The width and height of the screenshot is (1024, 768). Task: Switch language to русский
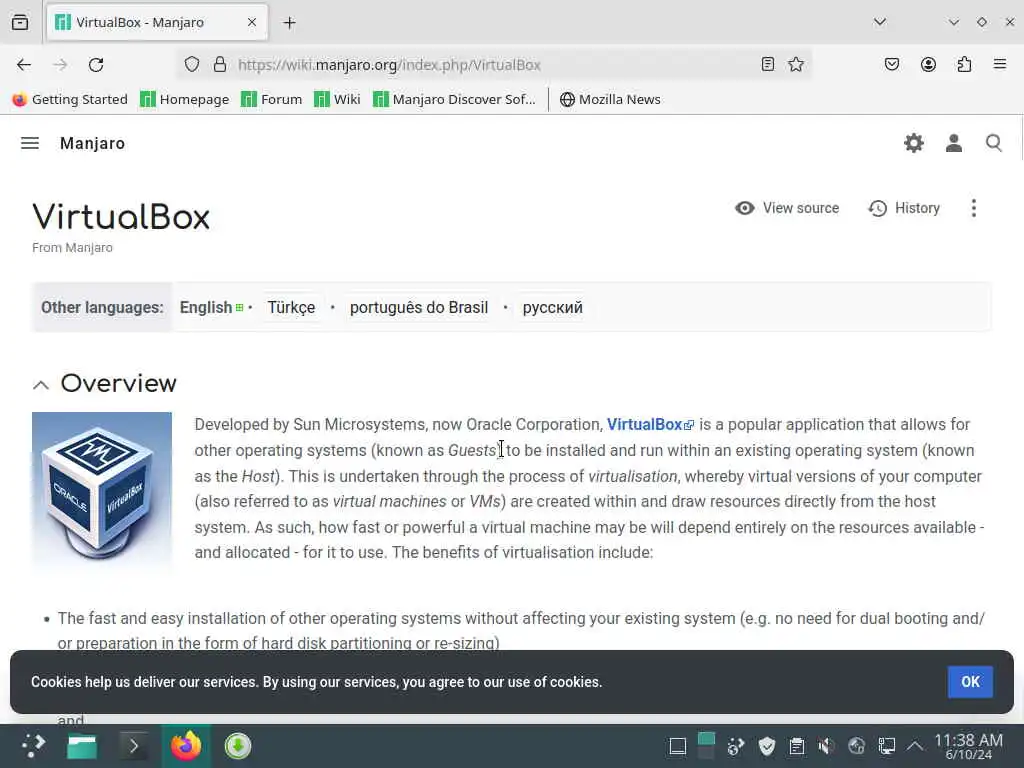click(x=552, y=307)
